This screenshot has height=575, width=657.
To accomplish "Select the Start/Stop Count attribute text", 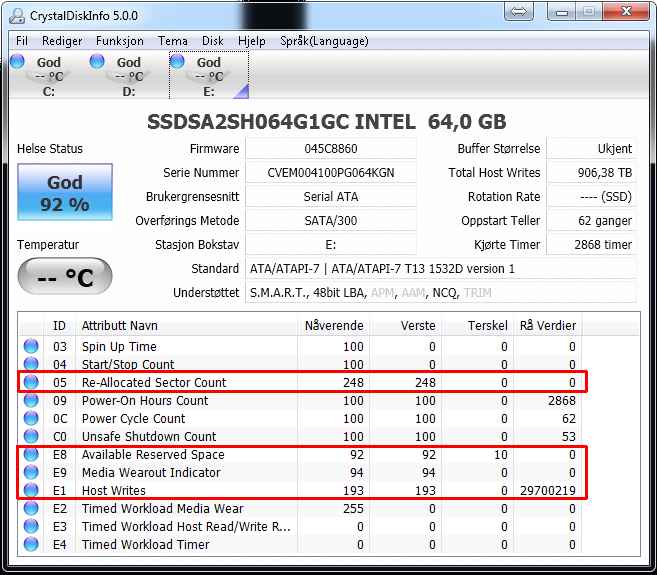I will [x=128, y=365].
